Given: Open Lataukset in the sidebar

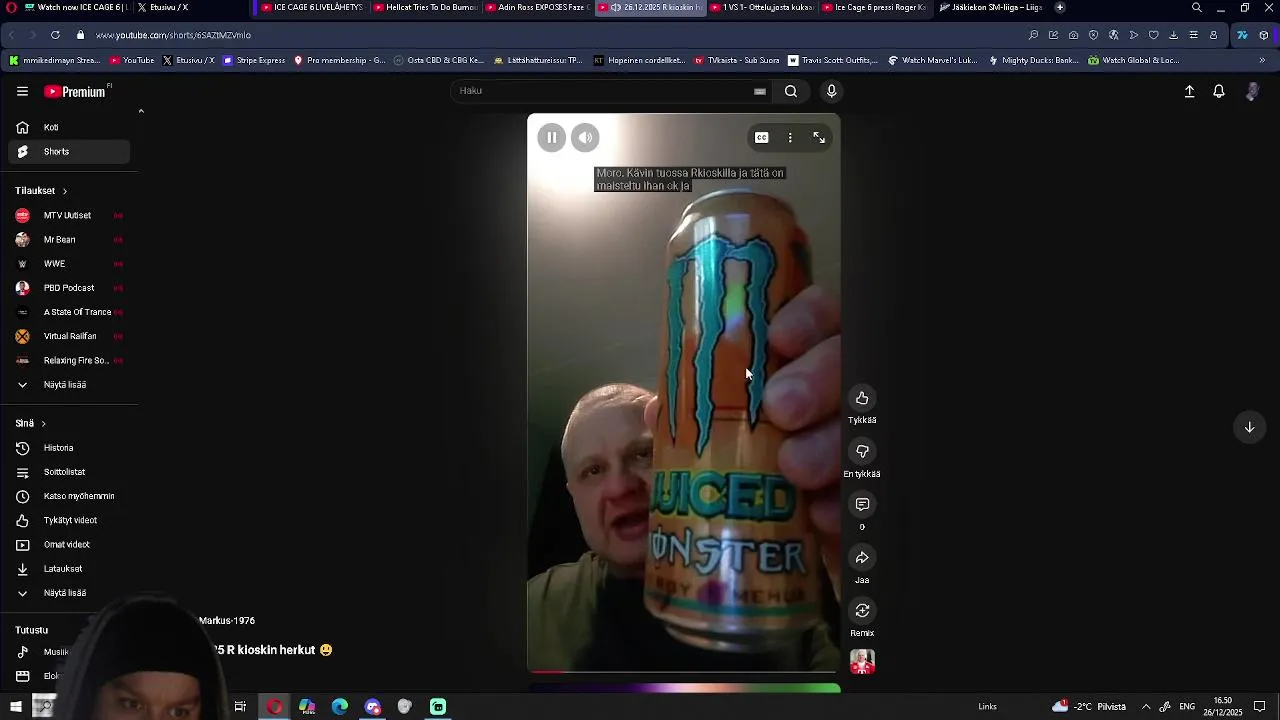Looking at the screenshot, I should pyautogui.click(x=69, y=569).
